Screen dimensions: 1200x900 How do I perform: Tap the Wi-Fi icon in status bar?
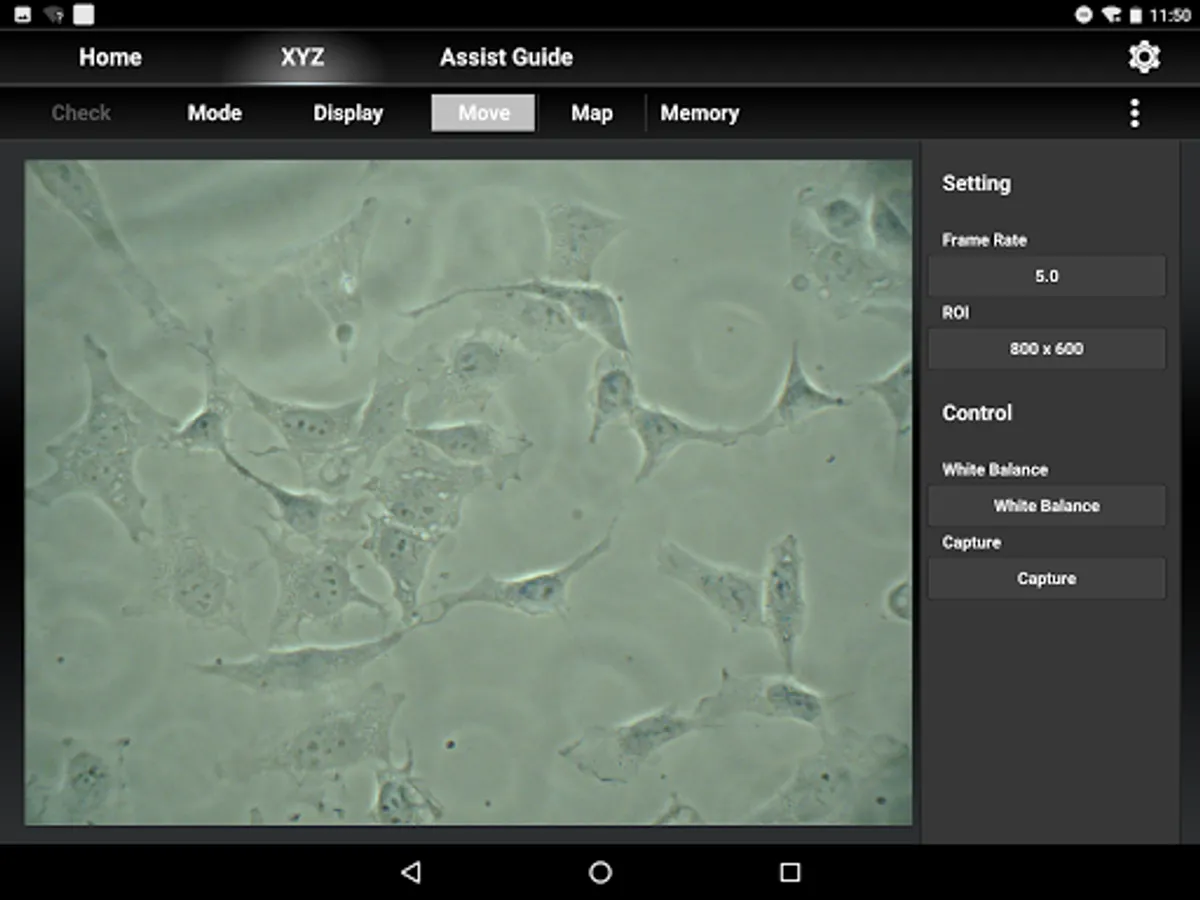[x=1111, y=15]
